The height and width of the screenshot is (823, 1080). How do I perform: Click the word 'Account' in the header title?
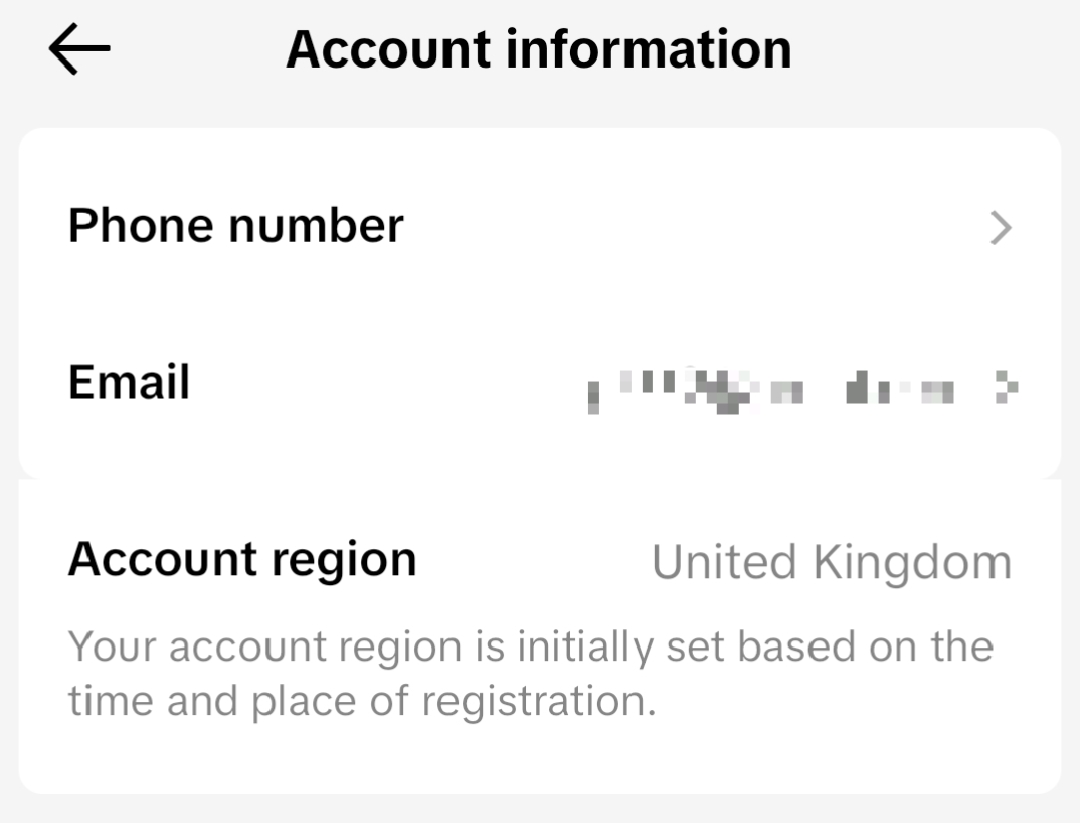pos(389,50)
